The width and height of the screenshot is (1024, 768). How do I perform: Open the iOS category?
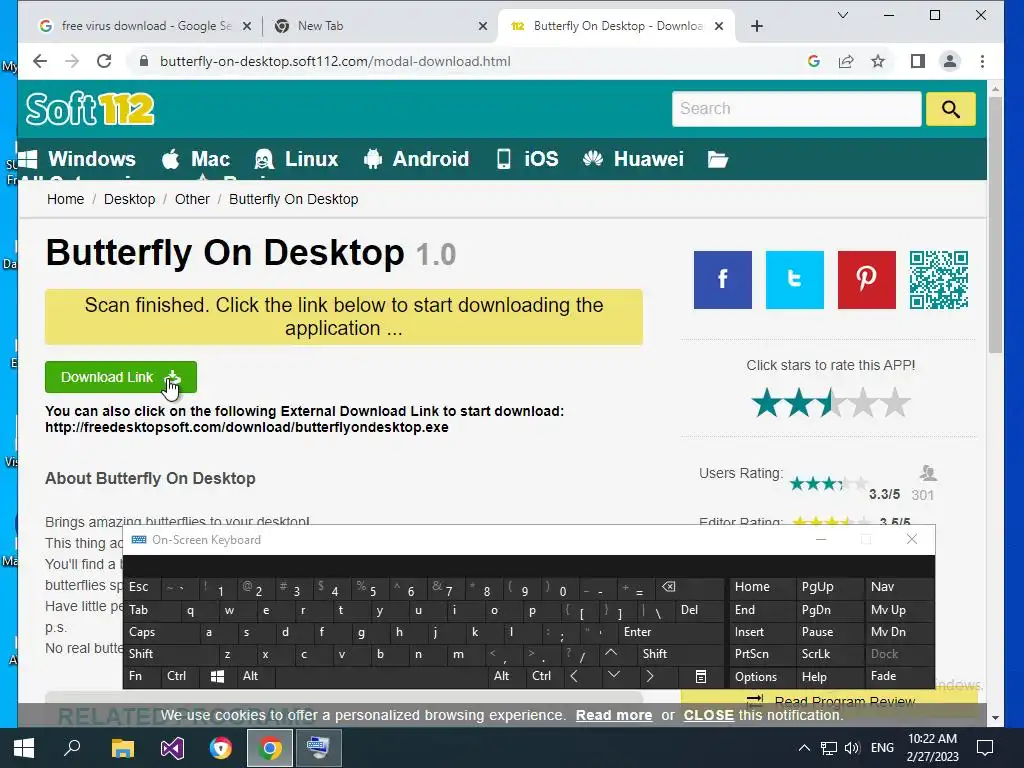tap(528, 159)
